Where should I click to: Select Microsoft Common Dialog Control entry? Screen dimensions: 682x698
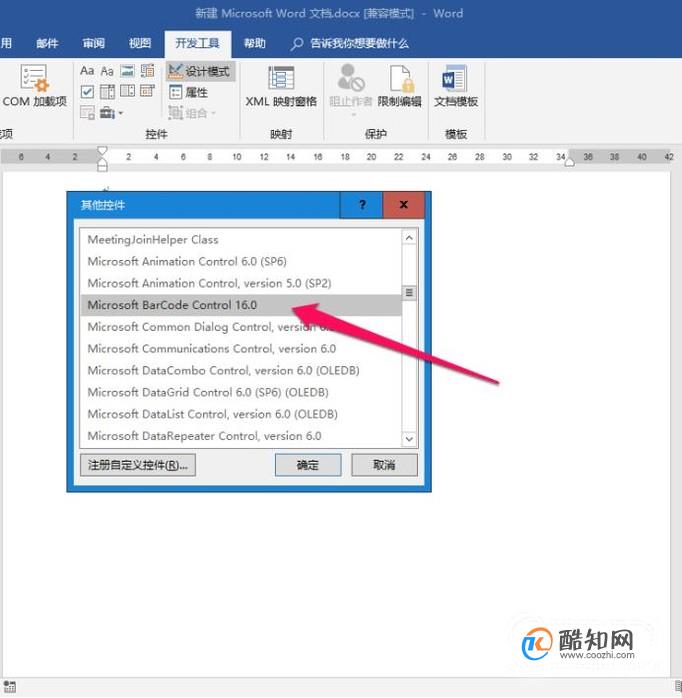click(x=241, y=327)
